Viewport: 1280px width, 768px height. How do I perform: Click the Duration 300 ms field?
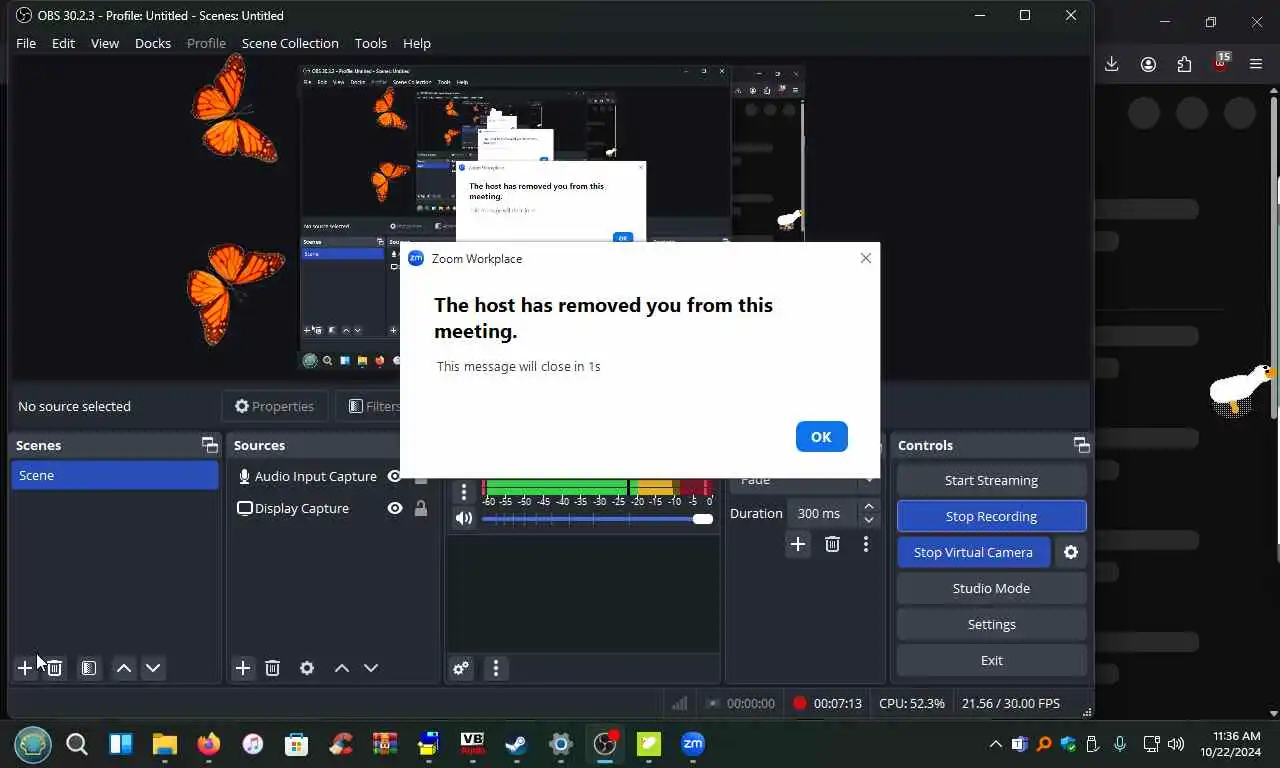824,513
